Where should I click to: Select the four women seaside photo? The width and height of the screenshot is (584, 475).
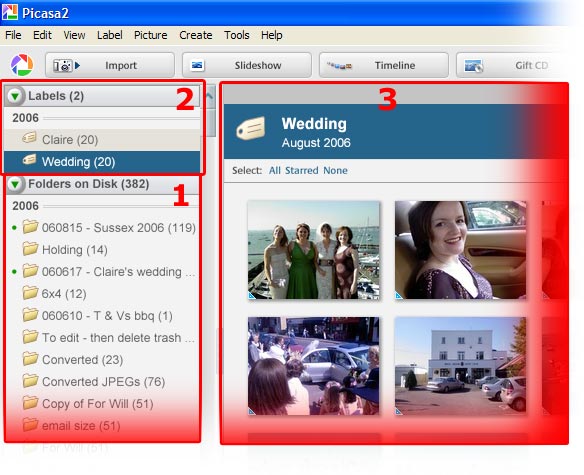314,250
